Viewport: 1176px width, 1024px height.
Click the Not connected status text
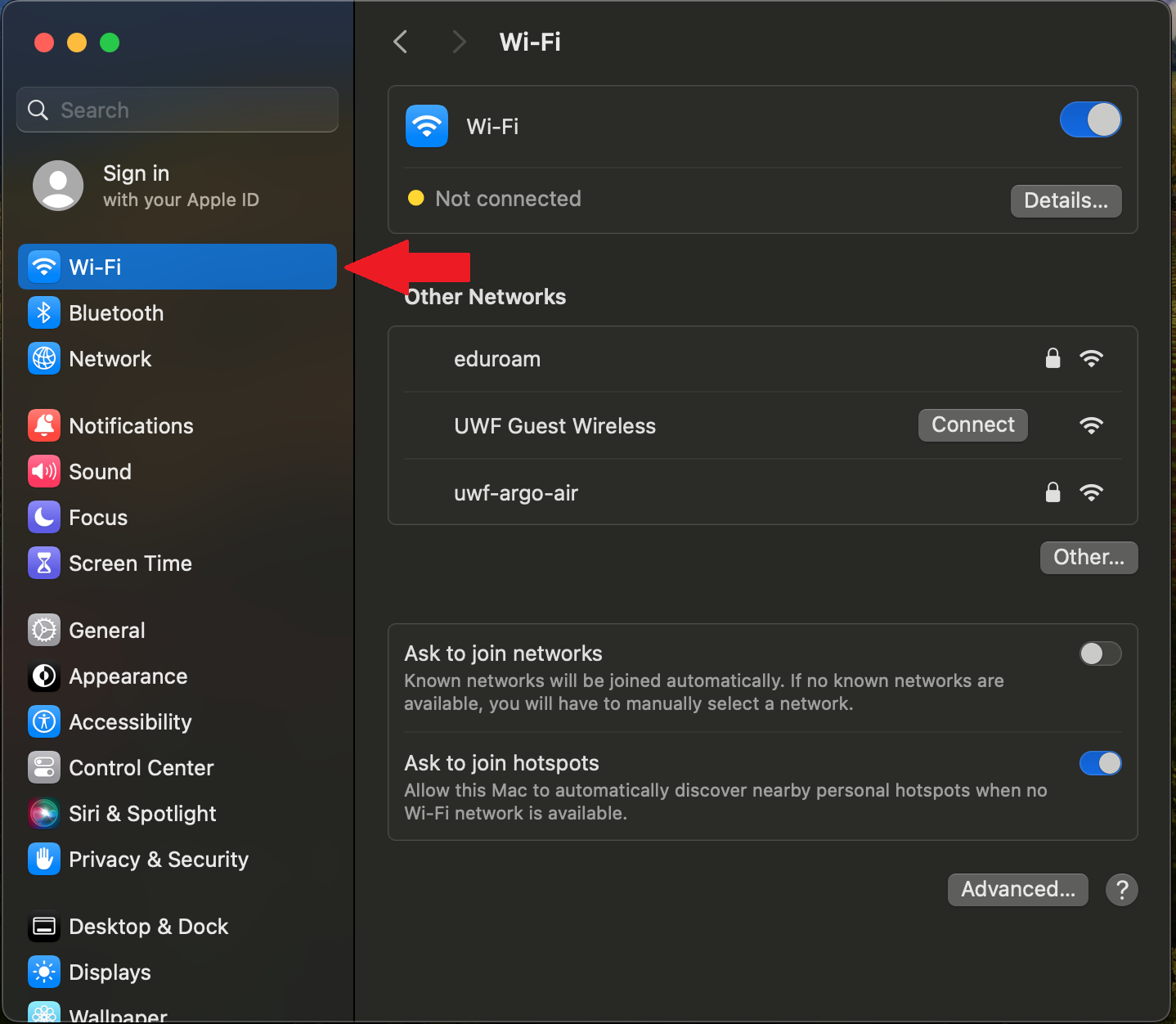click(508, 199)
